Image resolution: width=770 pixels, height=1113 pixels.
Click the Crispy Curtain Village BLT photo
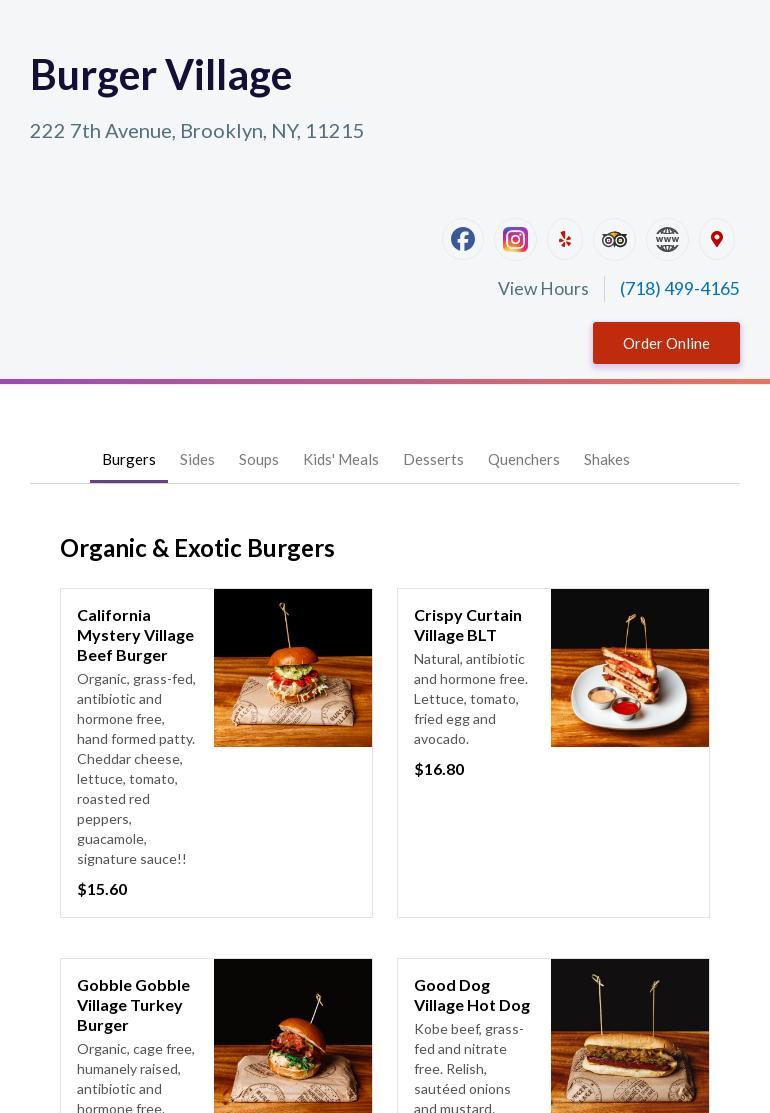(630, 668)
